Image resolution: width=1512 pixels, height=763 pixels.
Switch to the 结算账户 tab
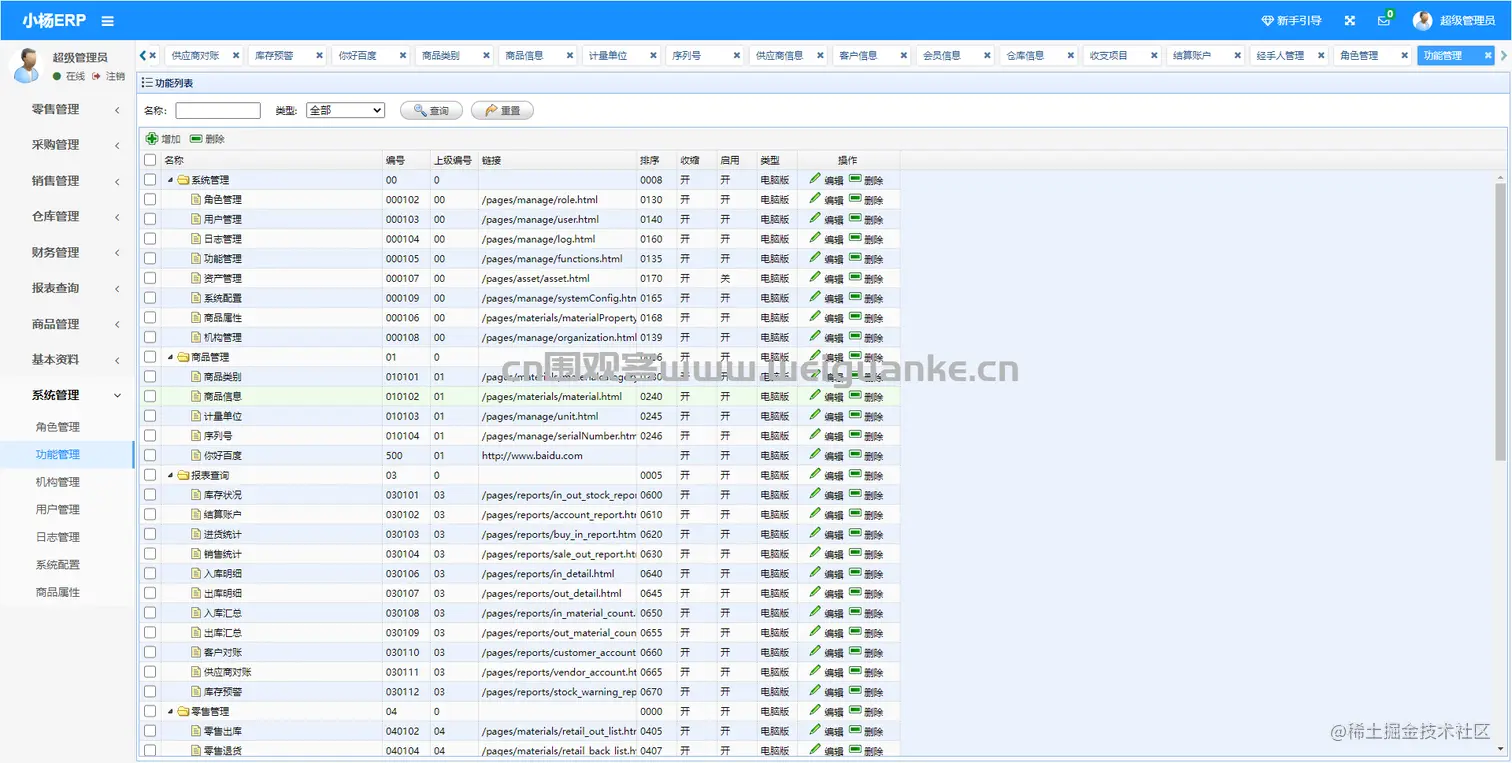[1192, 56]
